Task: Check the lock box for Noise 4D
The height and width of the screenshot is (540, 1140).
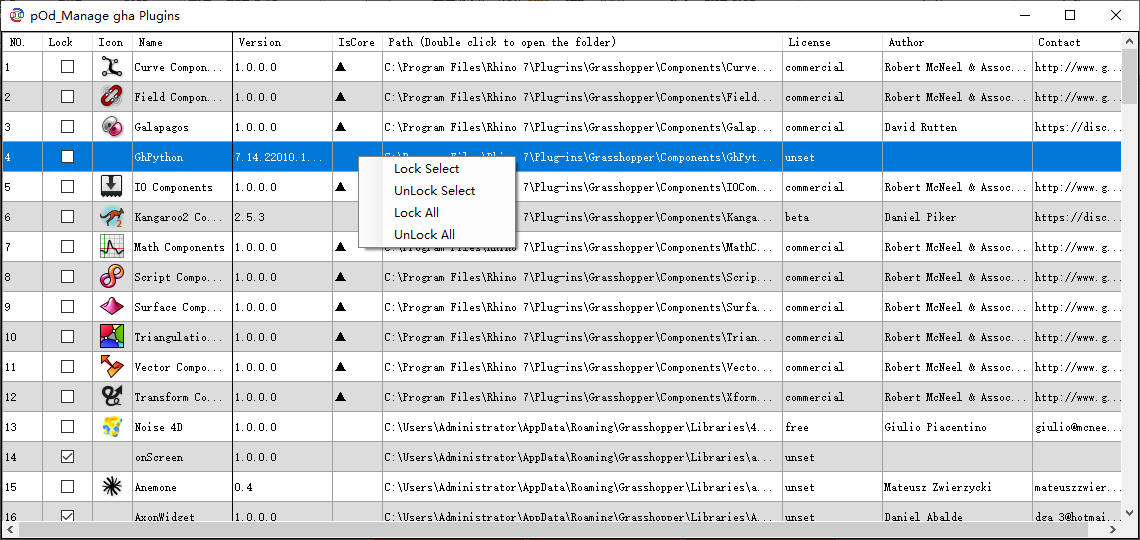Action: pos(67,427)
